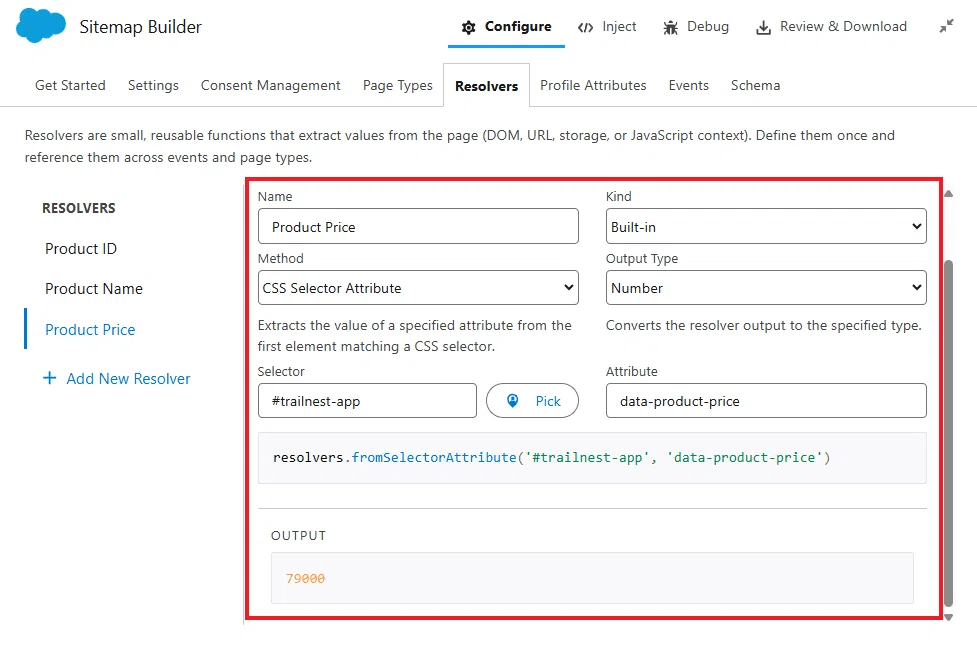The height and width of the screenshot is (658, 977).
Task: Click the Review & Download arrow icon
Action: tap(763, 27)
